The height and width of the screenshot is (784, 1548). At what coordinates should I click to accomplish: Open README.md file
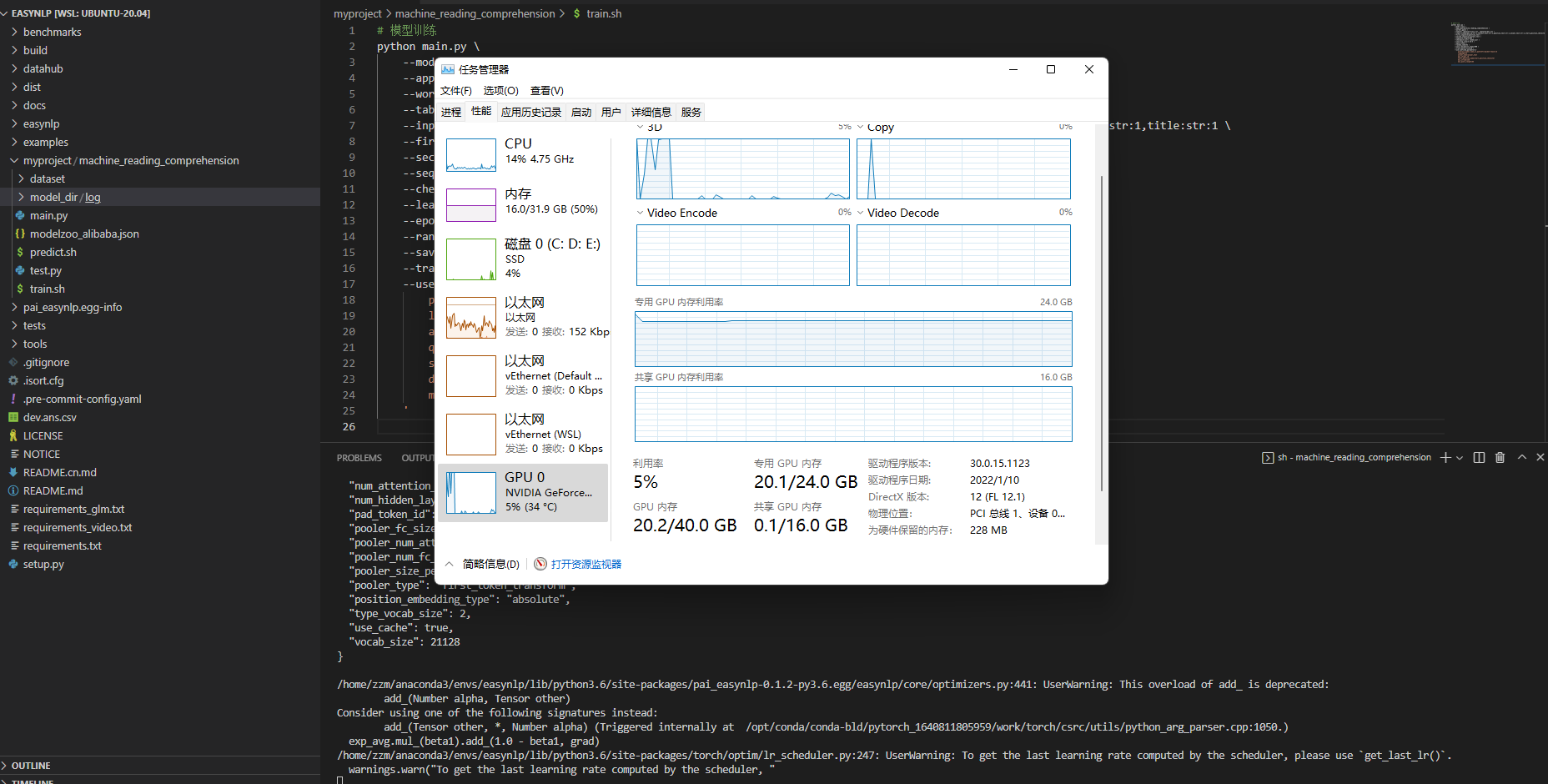coord(160,490)
